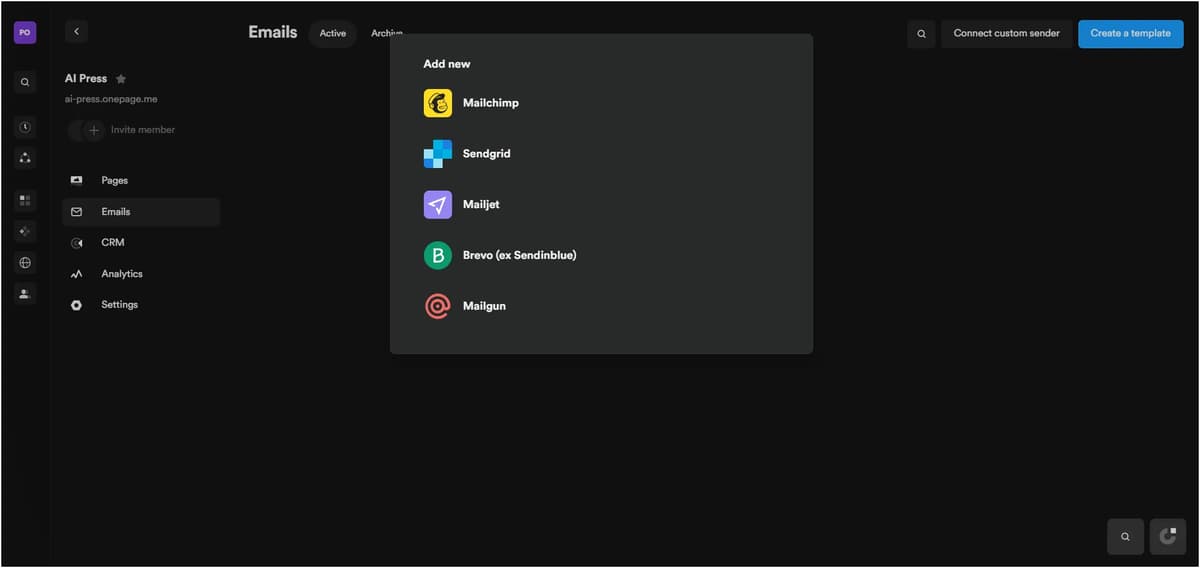Click Connect custom sender button
Screen dimensions: 1200x568
coord(1007,34)
